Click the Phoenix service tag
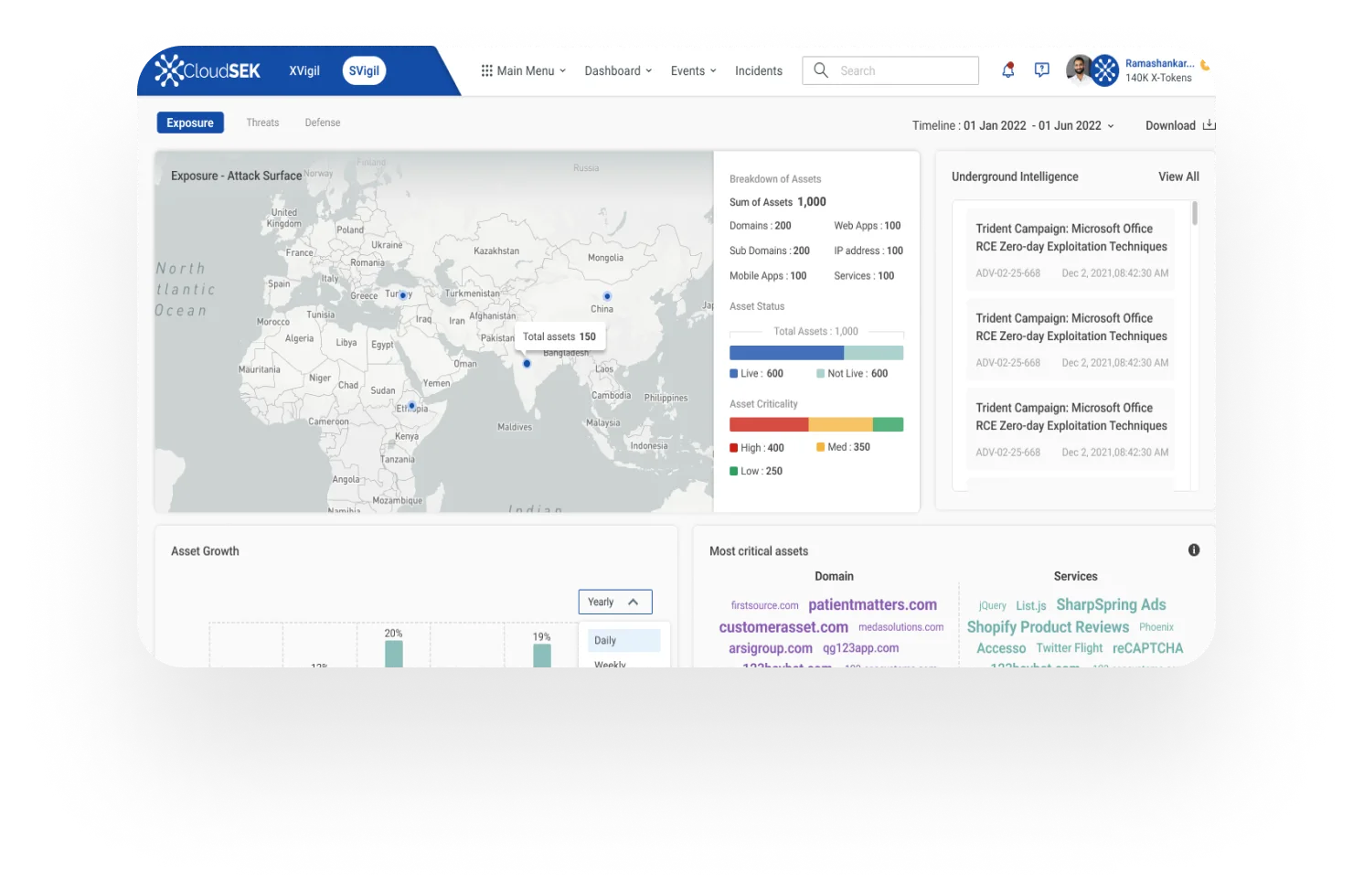1353x896 pixels. pyautogui.click(x=1156, y=627)
